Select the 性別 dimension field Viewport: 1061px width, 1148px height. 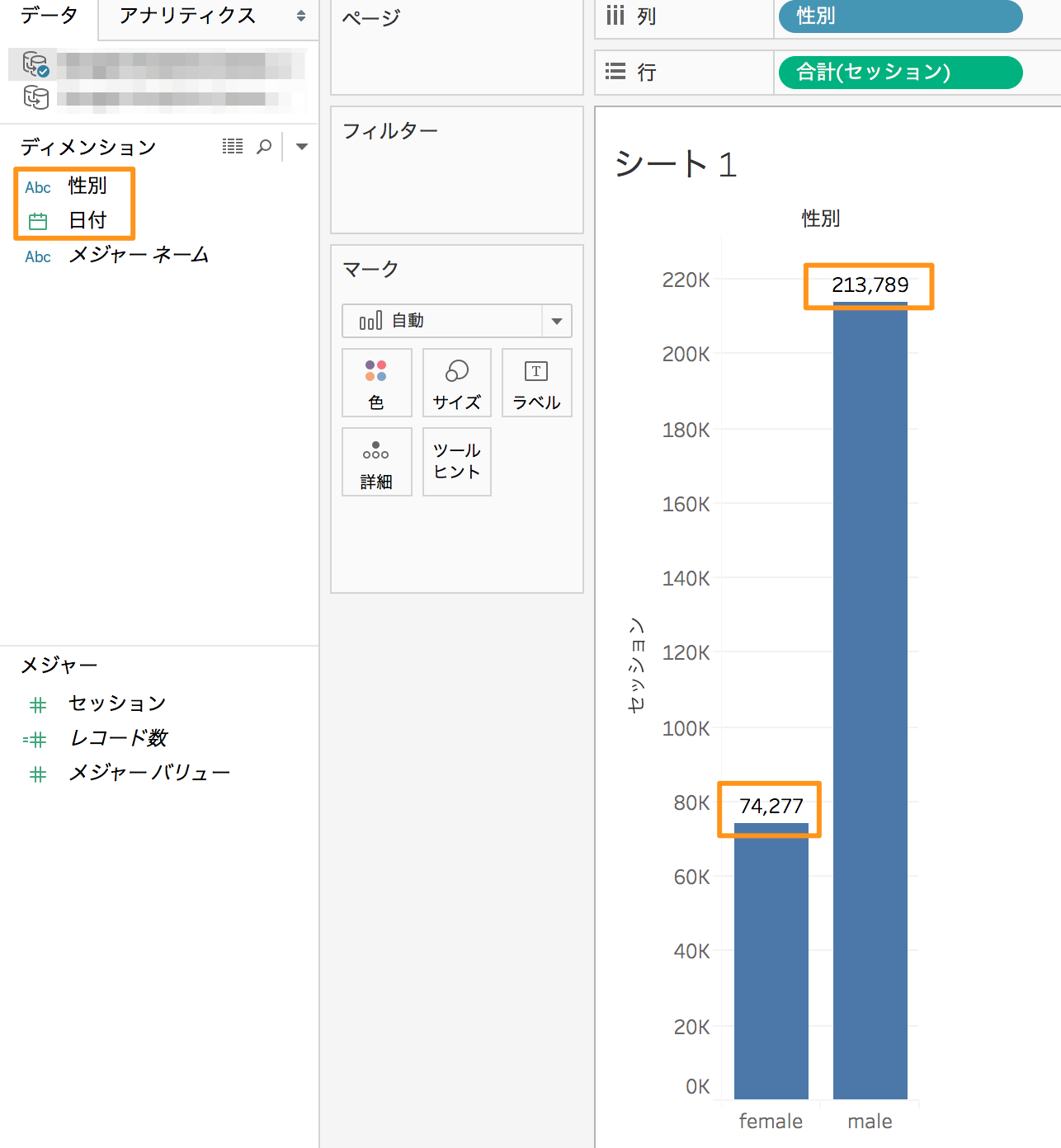(x=87, y=186)
